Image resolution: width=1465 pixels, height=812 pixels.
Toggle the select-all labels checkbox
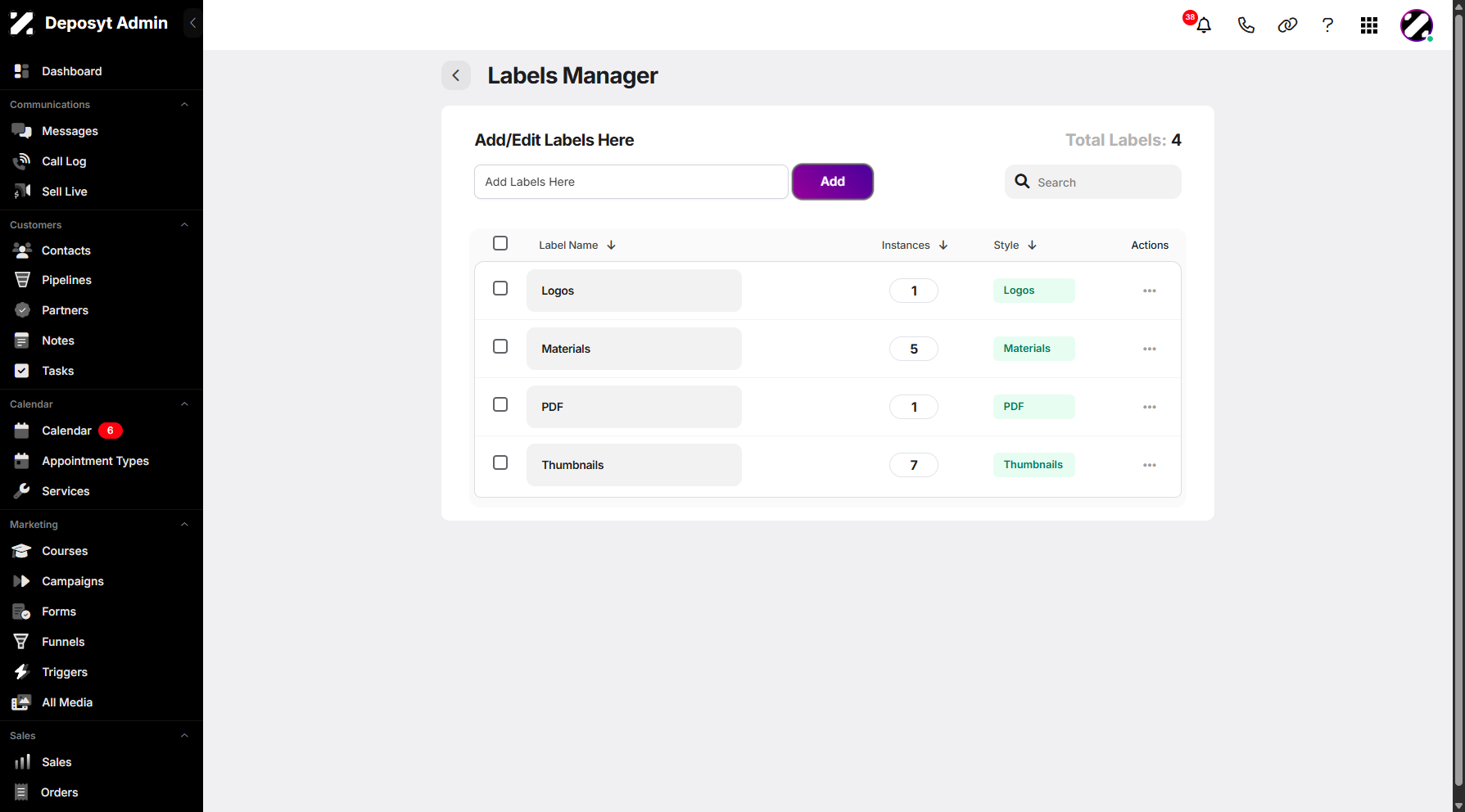[x=500, y=243]
